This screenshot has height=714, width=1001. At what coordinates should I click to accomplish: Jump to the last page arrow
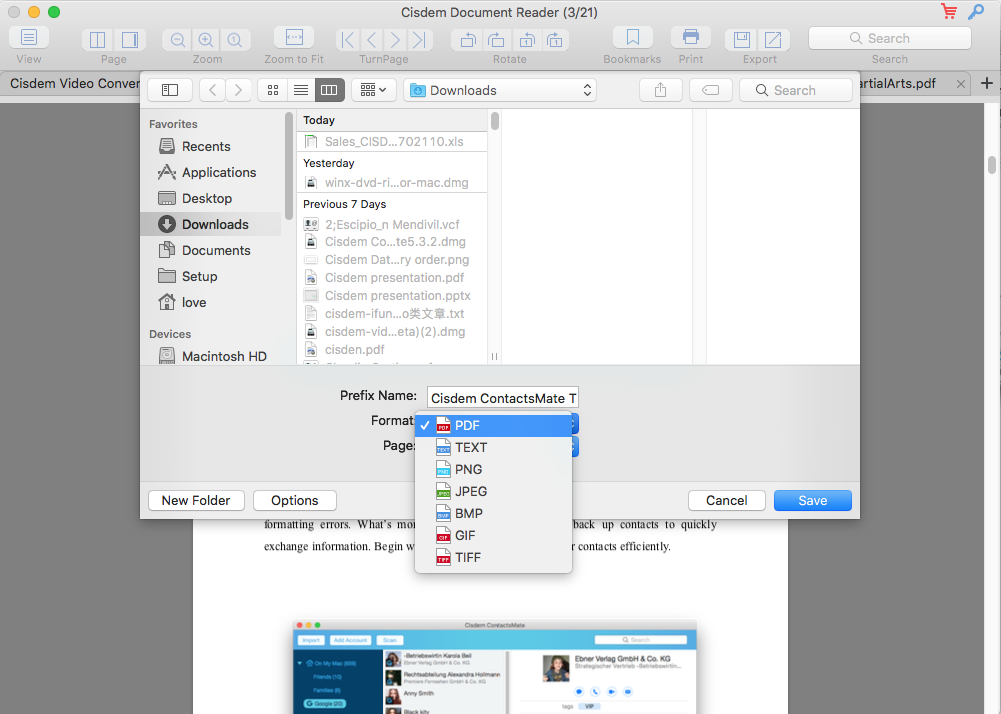click(x=420, y=40)
